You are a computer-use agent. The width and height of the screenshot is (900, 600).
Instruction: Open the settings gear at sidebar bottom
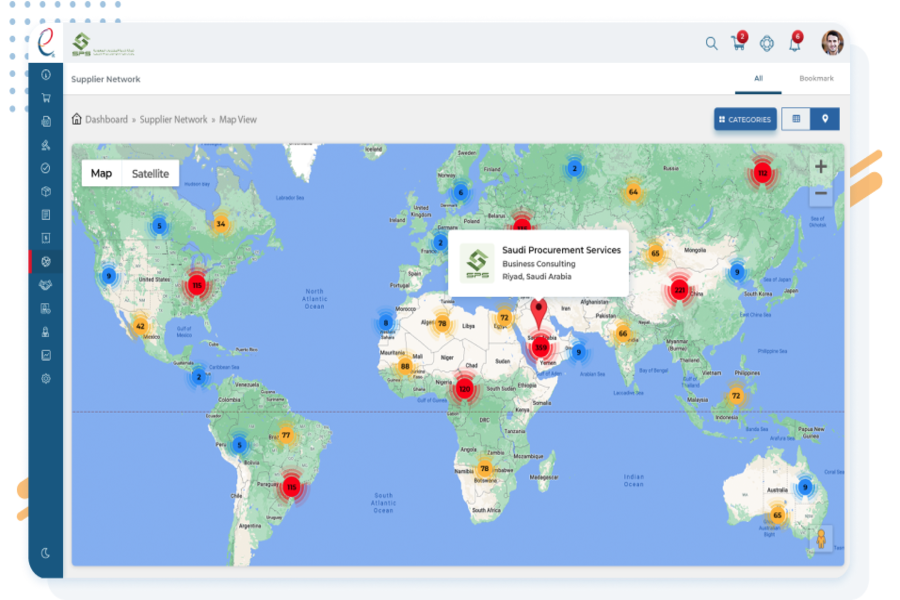[46, 378]
